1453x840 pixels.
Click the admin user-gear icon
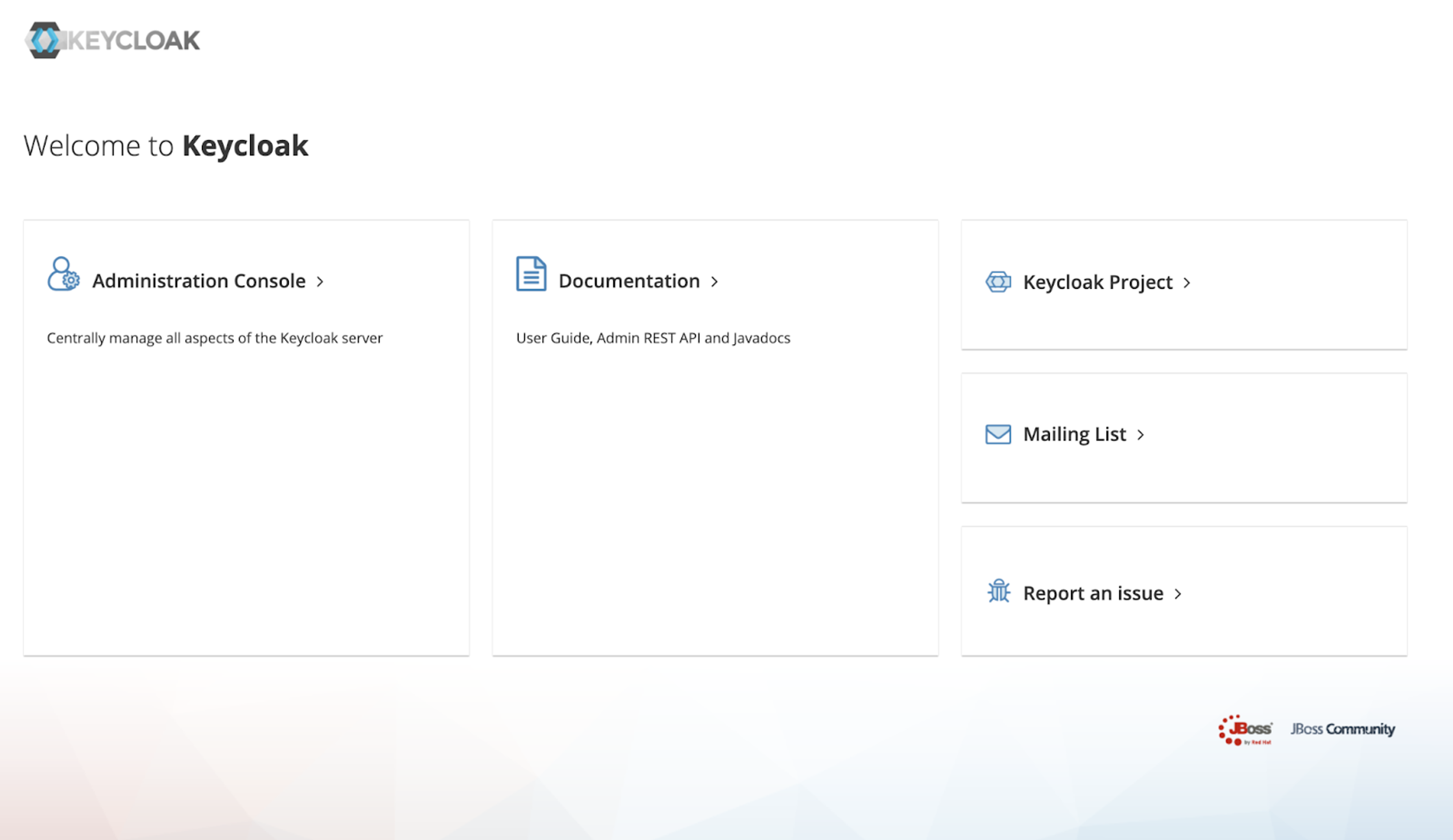pos(63,274)
